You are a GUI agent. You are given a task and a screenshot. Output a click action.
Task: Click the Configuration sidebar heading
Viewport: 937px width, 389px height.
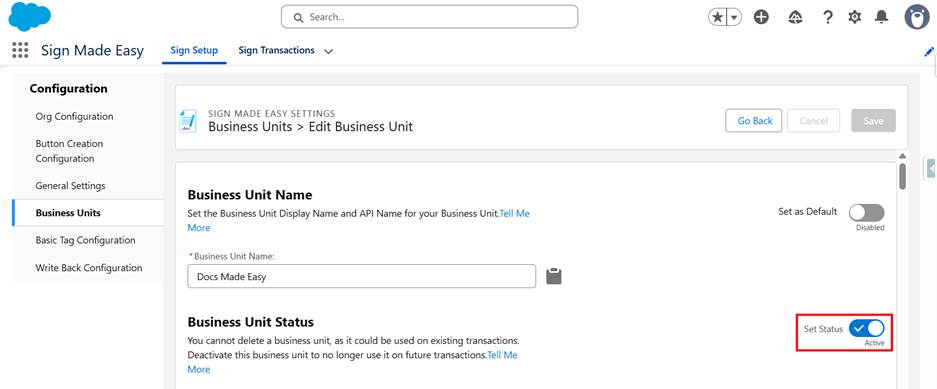click(x=69, y=88)
